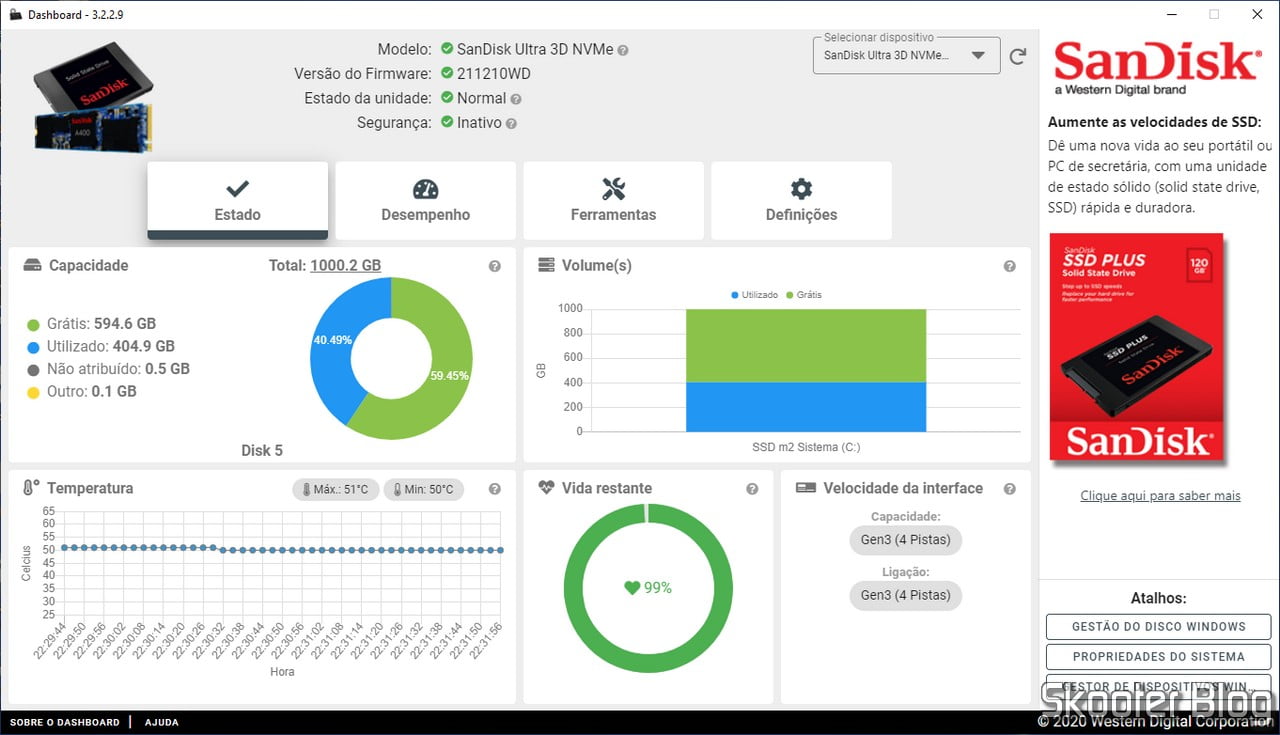Click the firmware value 211210WD
The width and height of the screenshot is (1280, 735).
coord(493,73)
